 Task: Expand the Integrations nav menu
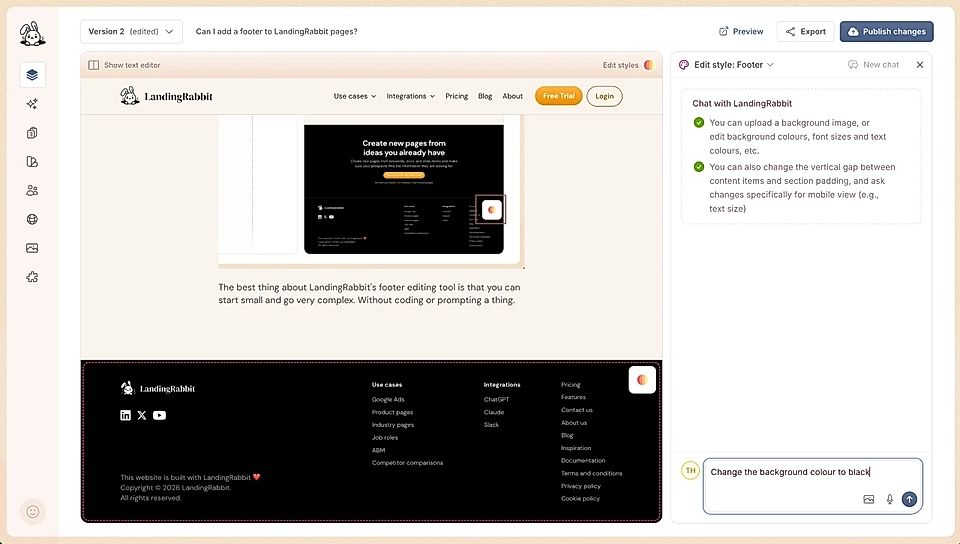coord(410,96)
